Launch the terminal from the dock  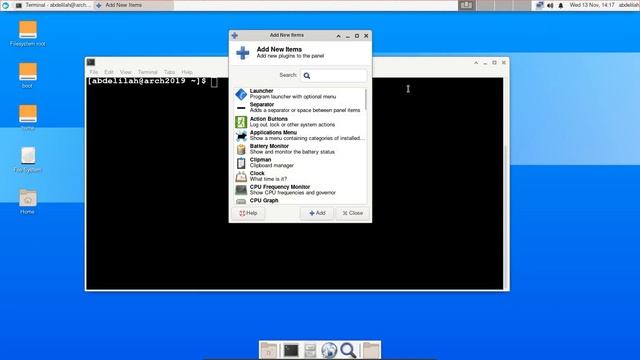coord(291,350)
